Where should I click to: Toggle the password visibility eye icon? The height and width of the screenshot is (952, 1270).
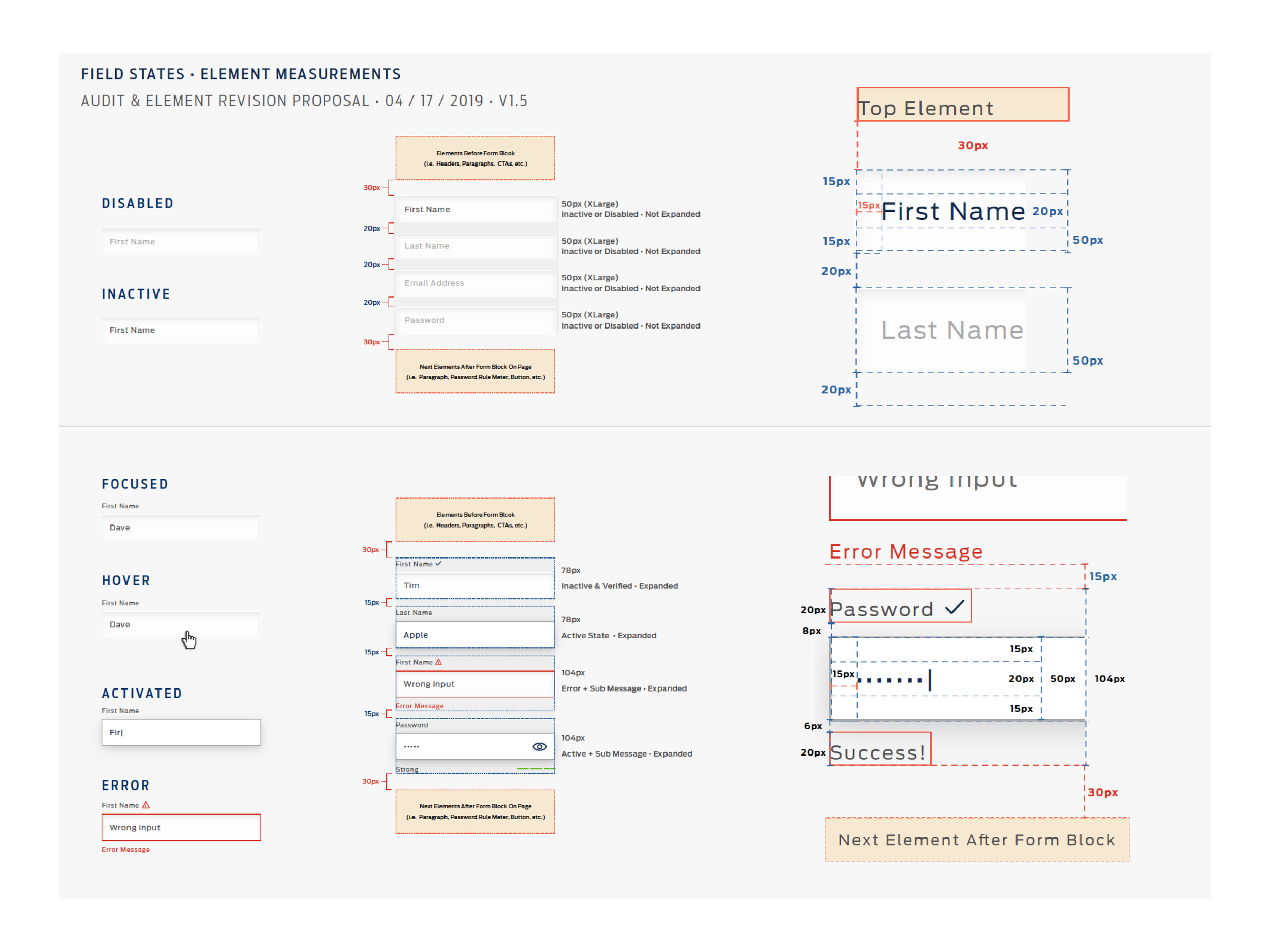point(539,746)
